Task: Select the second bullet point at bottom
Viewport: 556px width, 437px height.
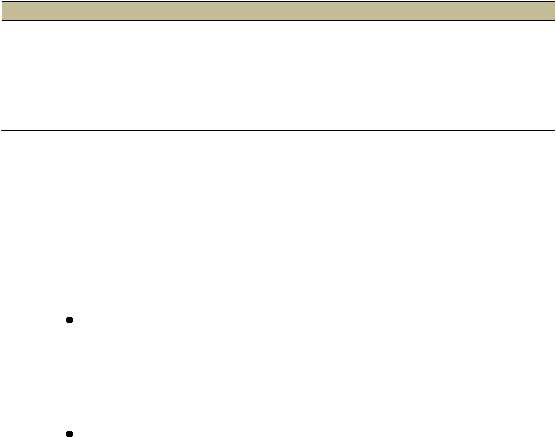Action: point(70,434)
